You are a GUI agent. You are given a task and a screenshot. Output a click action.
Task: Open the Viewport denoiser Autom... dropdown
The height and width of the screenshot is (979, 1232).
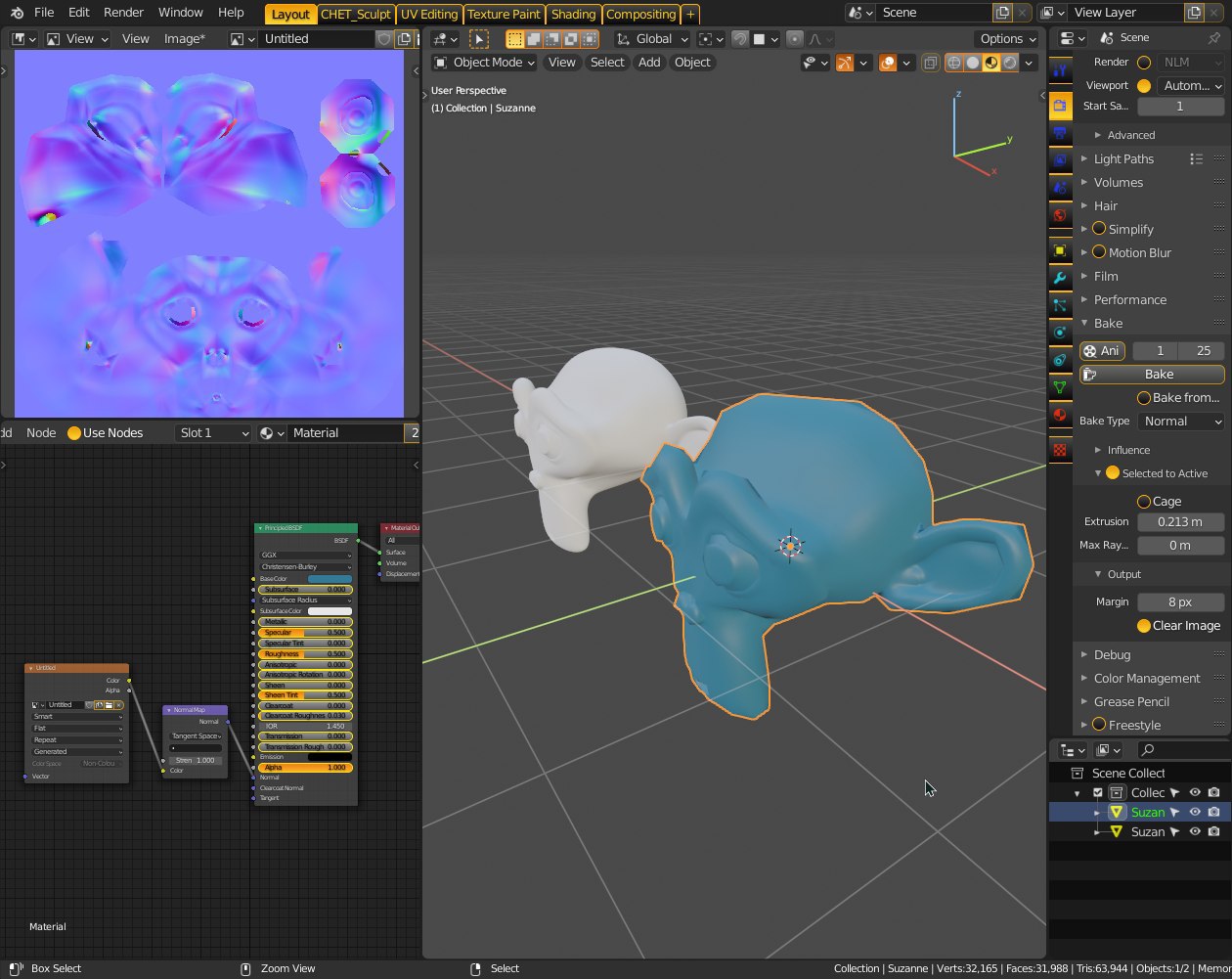(x=1191, y=86)
